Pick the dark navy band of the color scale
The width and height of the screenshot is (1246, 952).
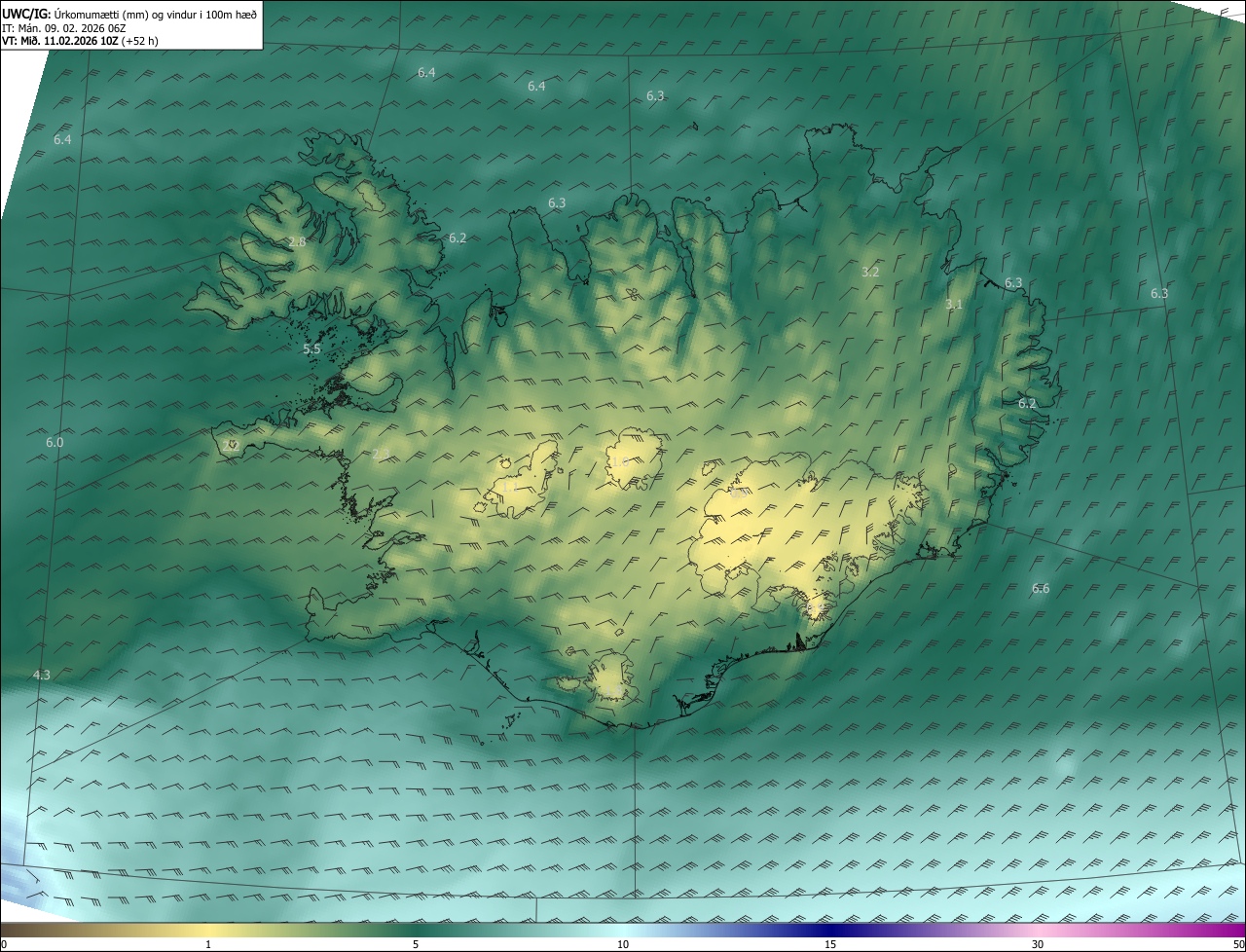point(830,931)
